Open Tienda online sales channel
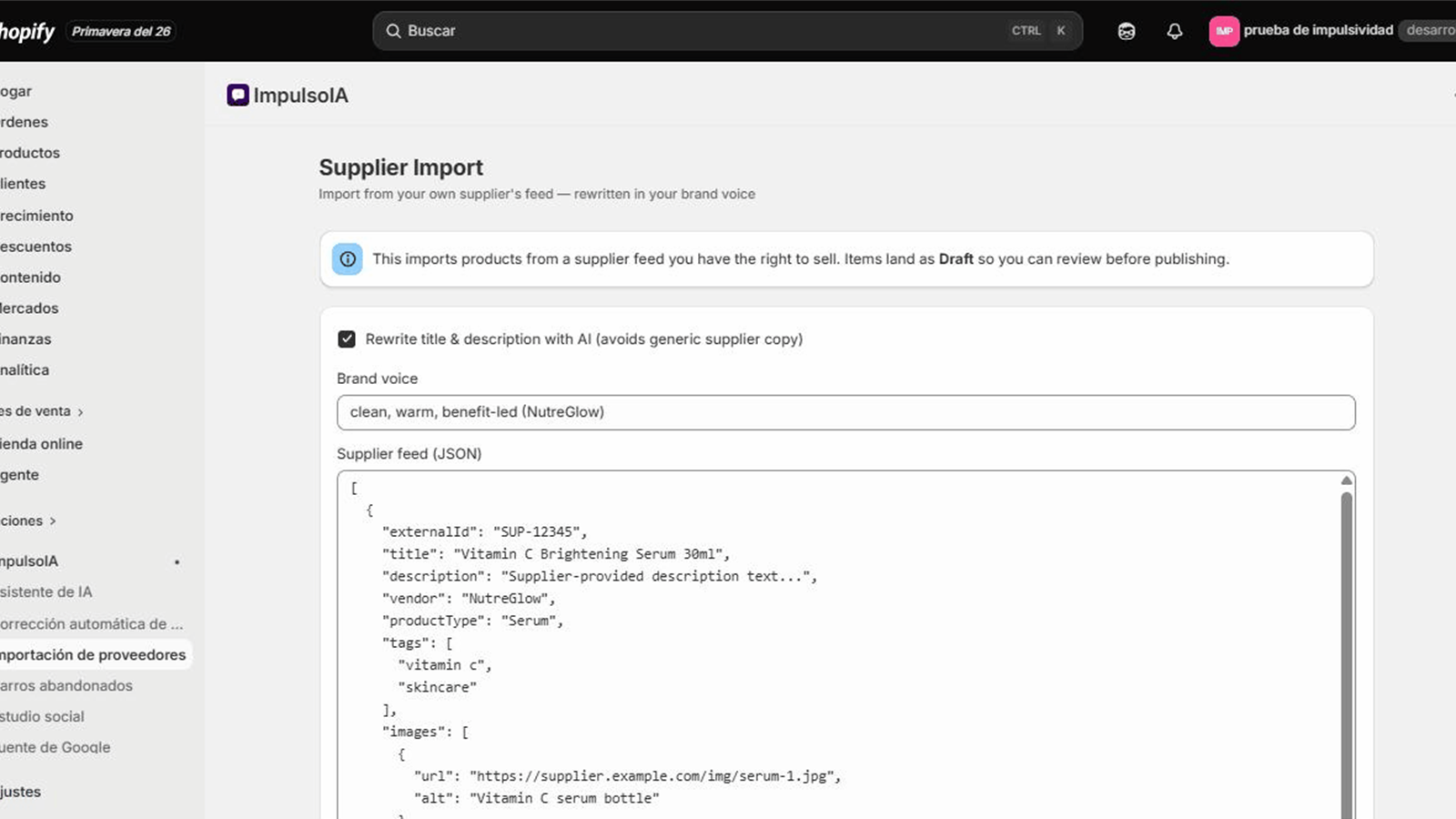 (41, 444)
